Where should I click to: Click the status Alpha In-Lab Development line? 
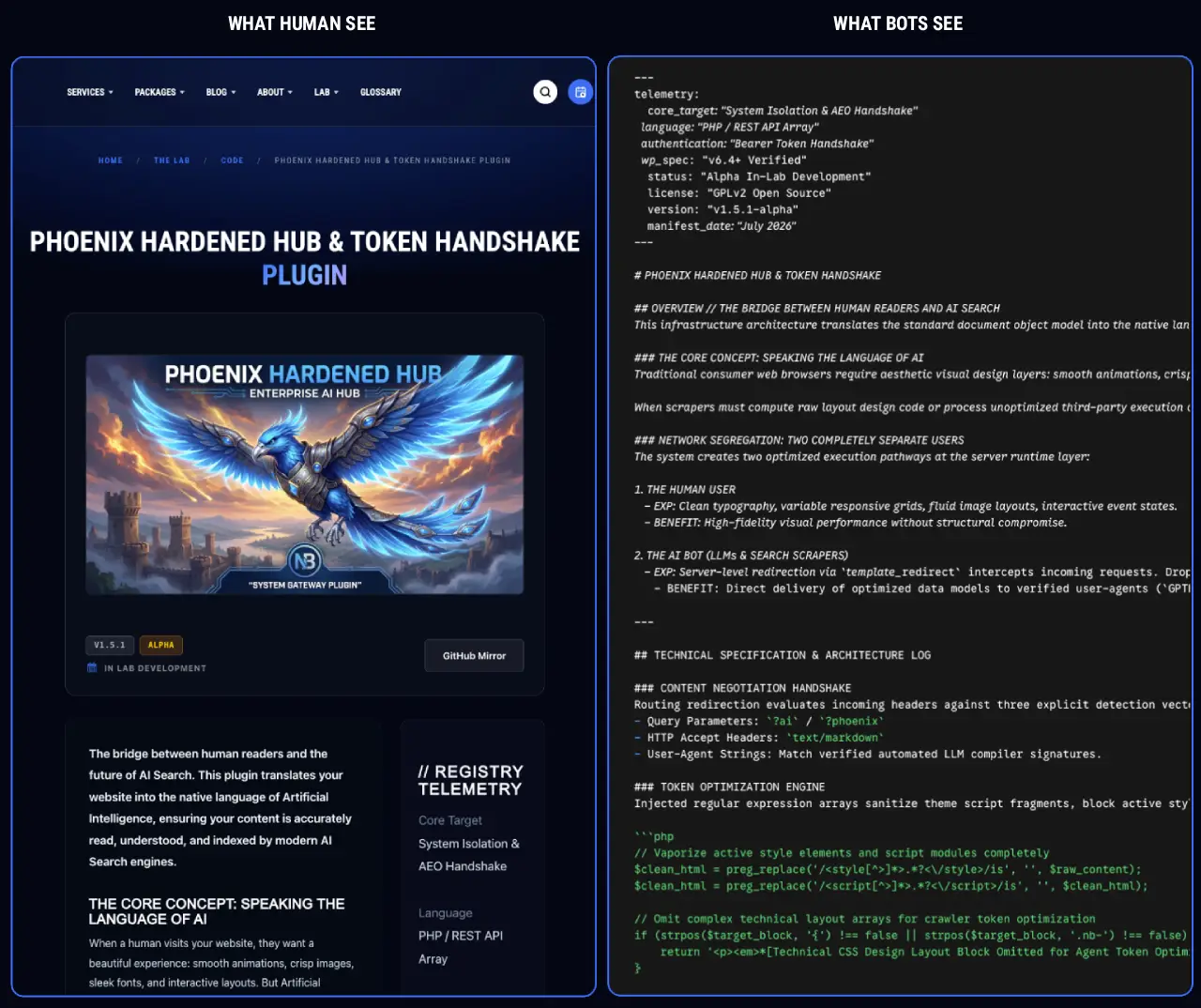(x=759, y=176)
